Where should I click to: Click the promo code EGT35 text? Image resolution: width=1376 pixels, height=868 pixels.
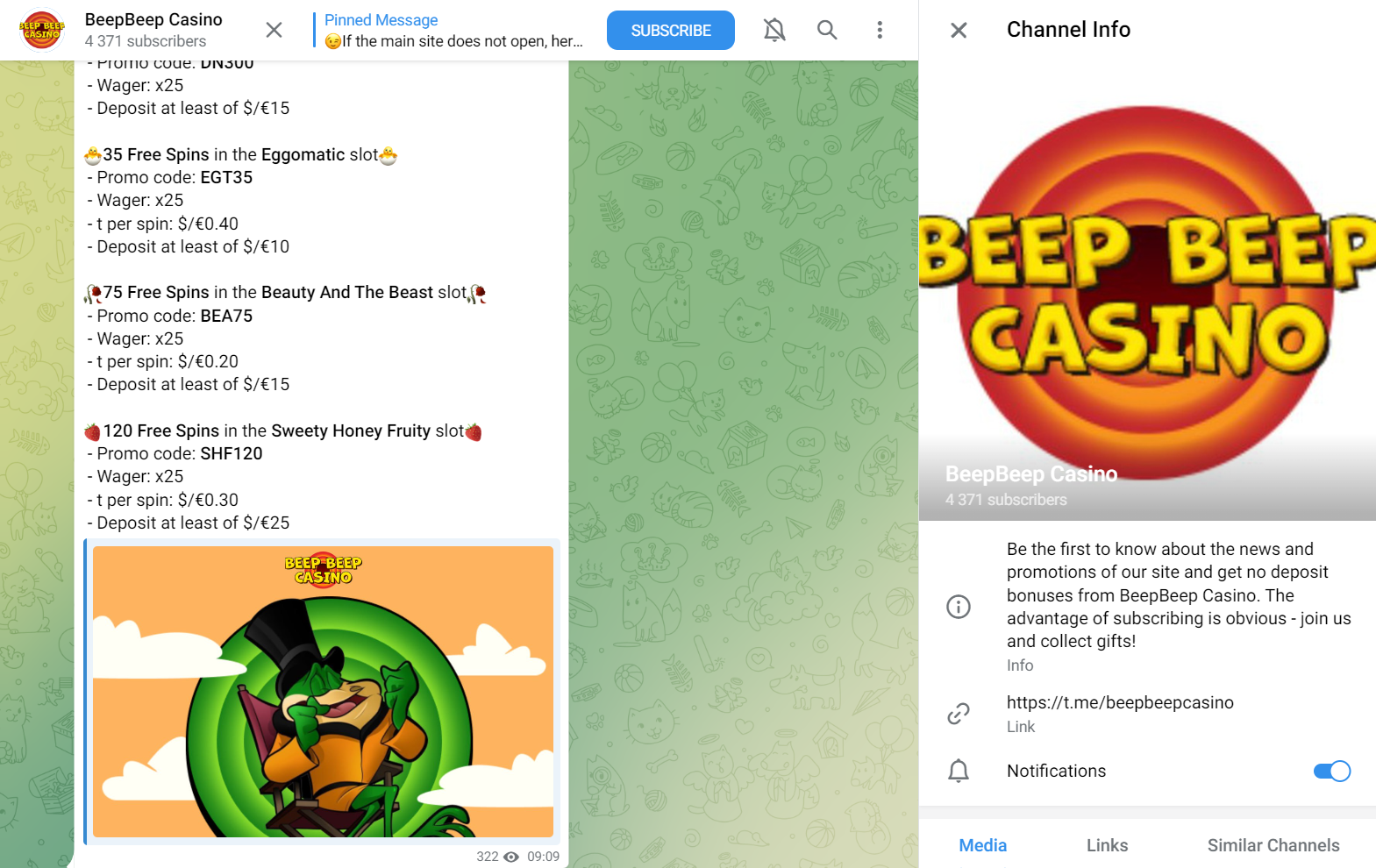point(226,177)
